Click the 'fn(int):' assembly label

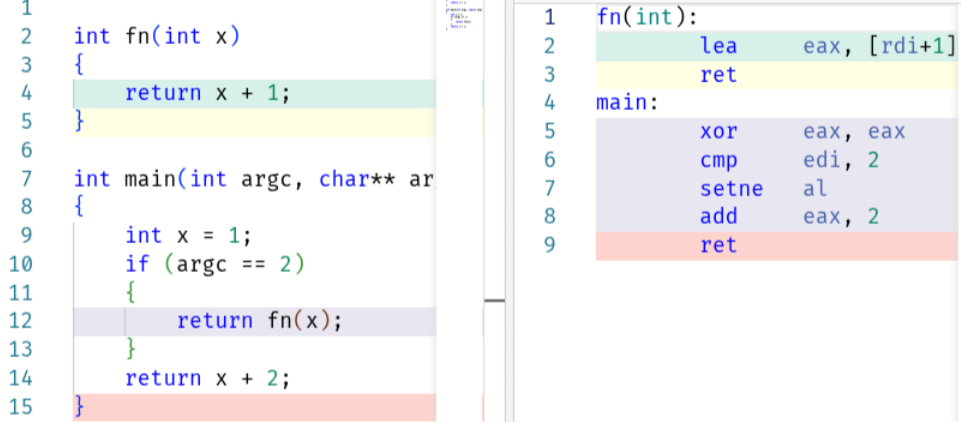[634, 17]
